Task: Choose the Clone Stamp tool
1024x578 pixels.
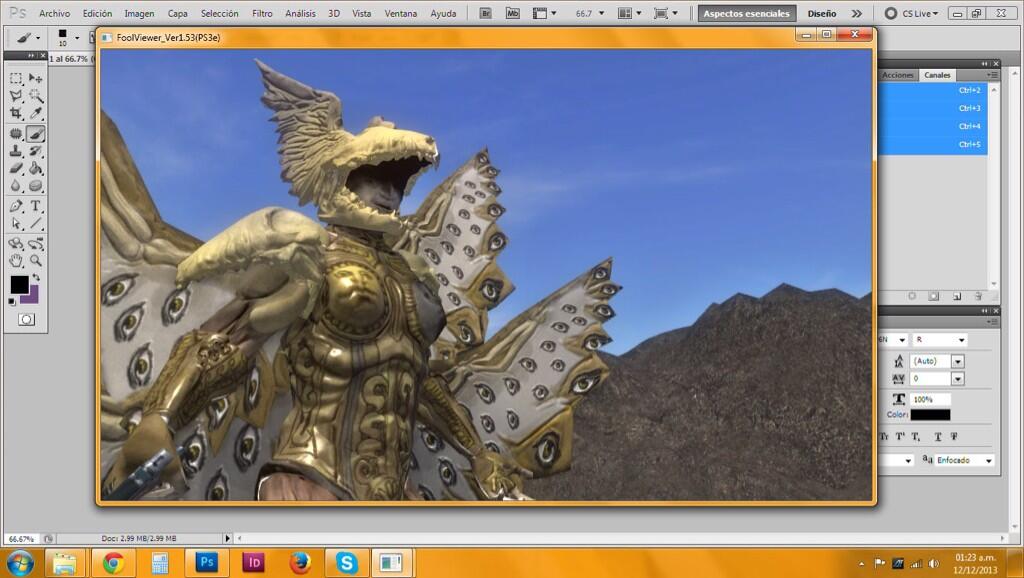Action: pyautogui.click(x=16, y=151)
